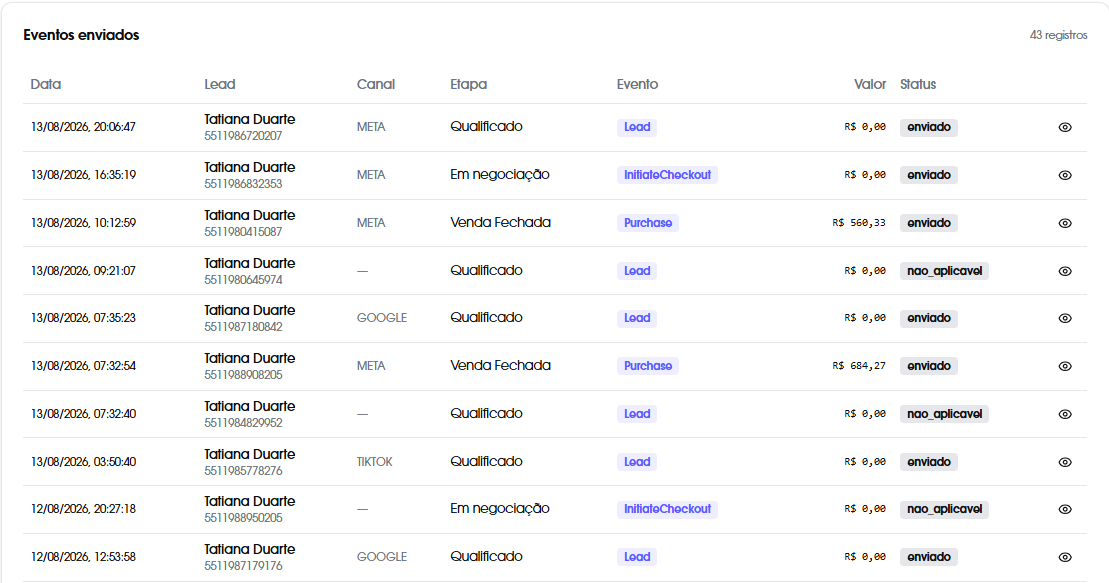Viewport: 1109px width, 583px height.
Task: Click eye icon for 07:32:40 event
Action: (x=1064, y=414)
